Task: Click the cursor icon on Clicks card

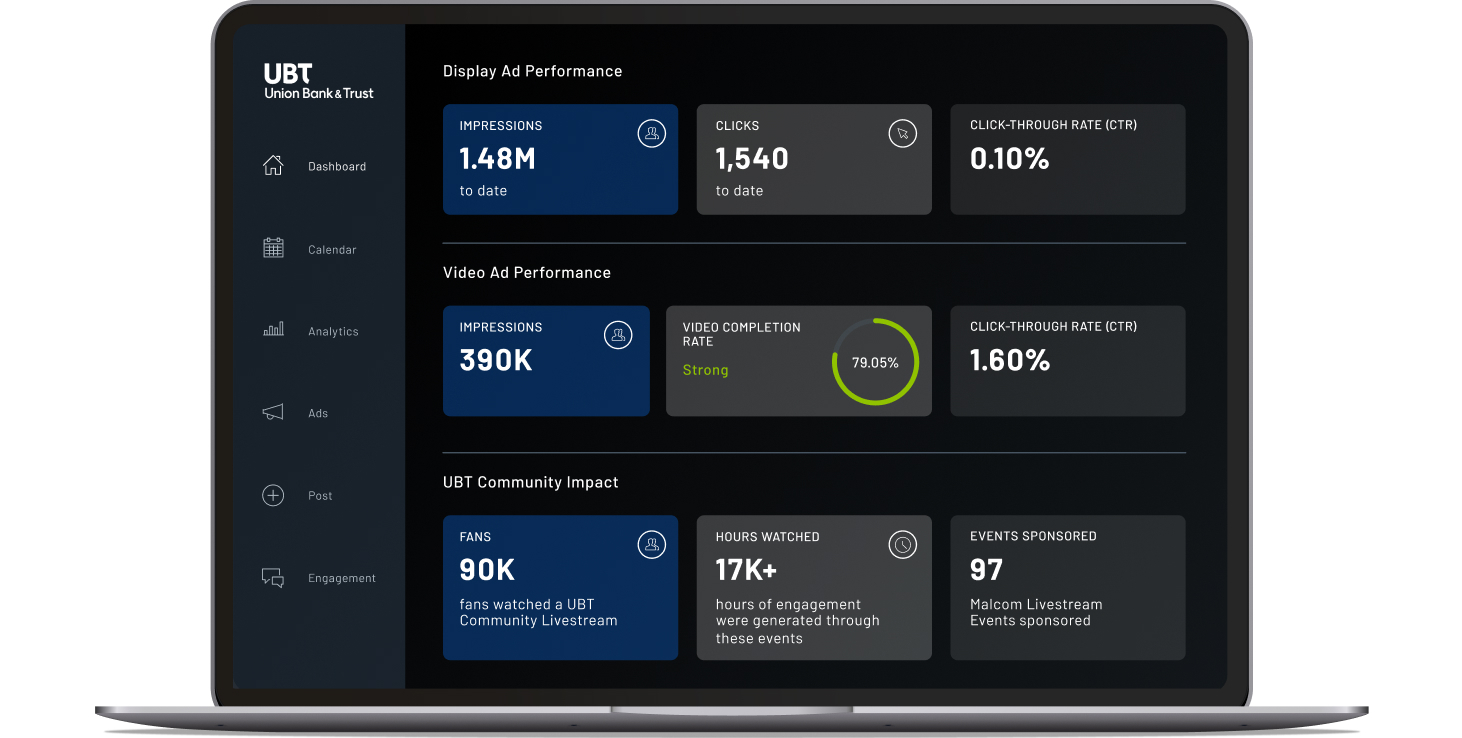Action: (902, 133)
